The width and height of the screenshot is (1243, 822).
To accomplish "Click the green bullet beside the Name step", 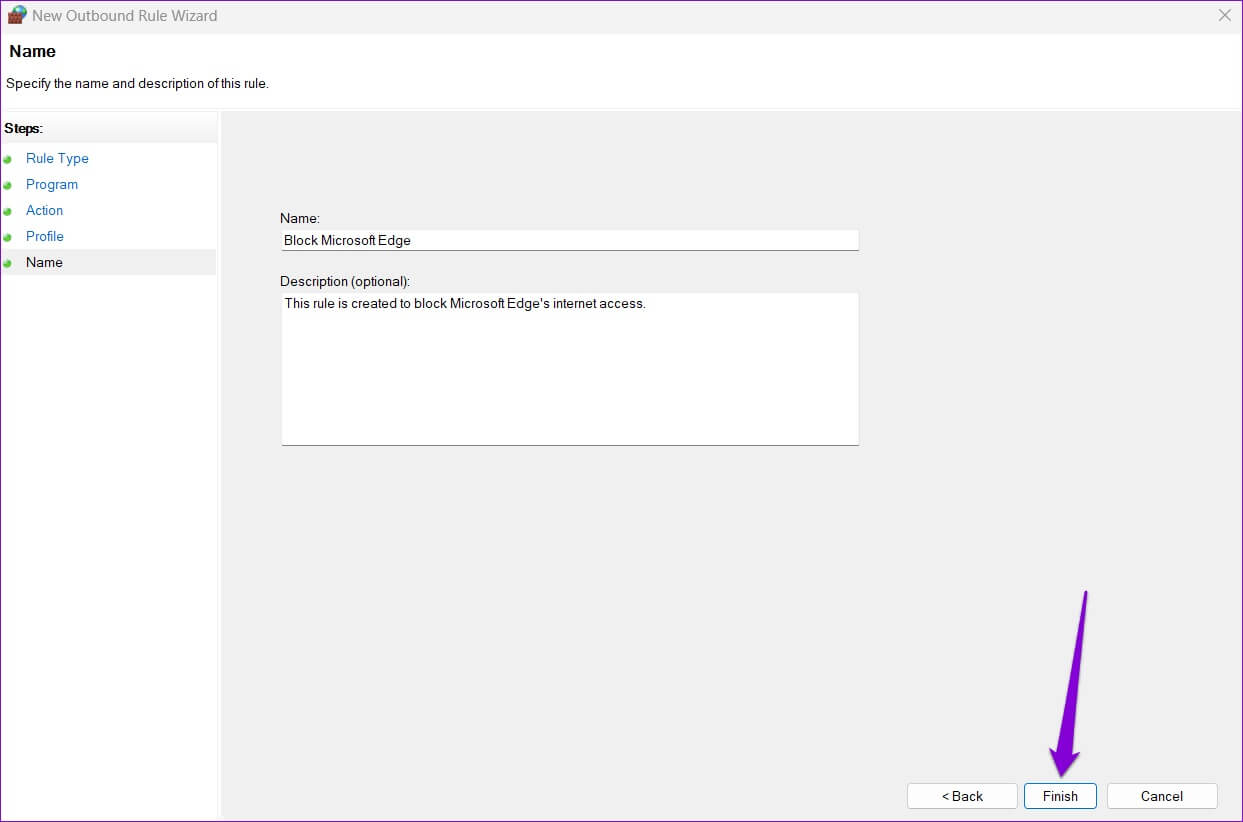I will pos(8,263).
